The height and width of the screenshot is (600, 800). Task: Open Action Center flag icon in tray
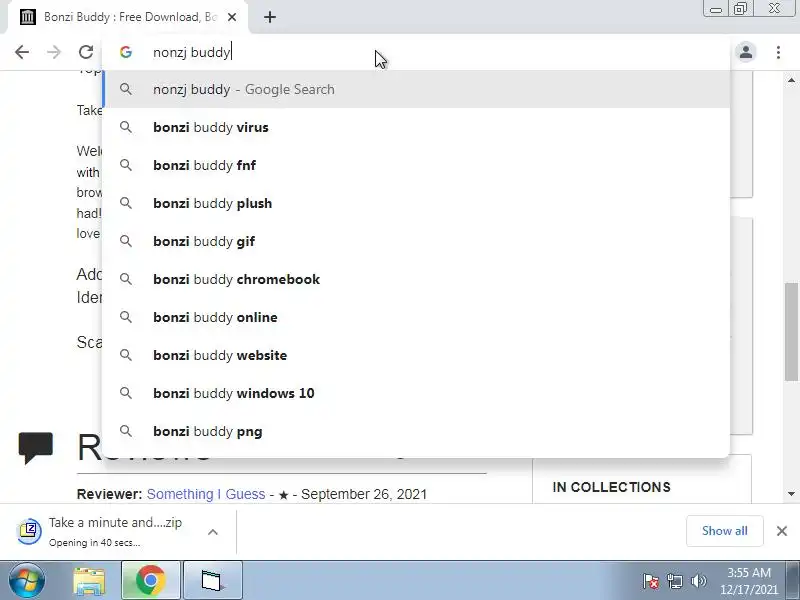651,581
